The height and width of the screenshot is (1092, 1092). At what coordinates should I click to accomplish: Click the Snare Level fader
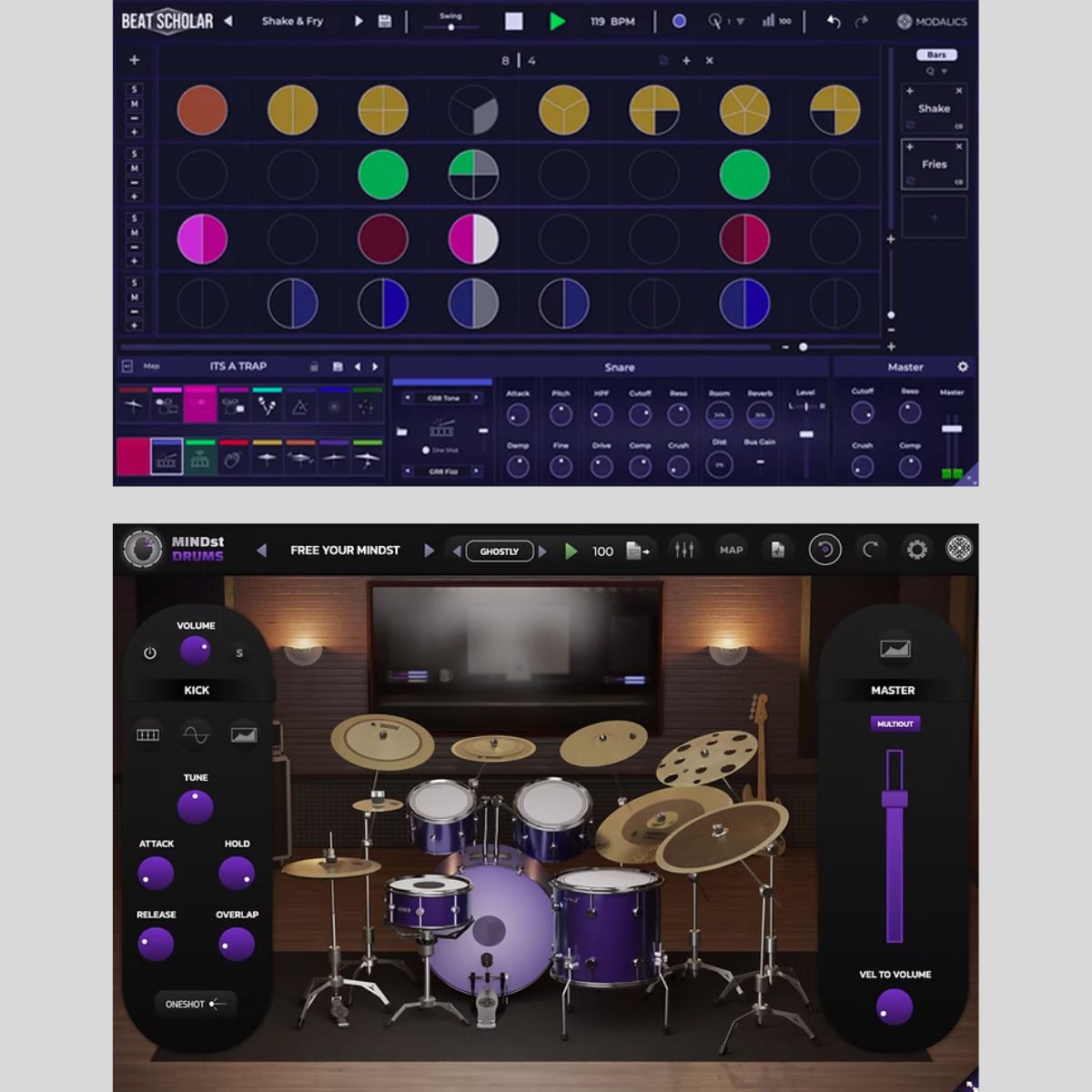click(806, 435)
